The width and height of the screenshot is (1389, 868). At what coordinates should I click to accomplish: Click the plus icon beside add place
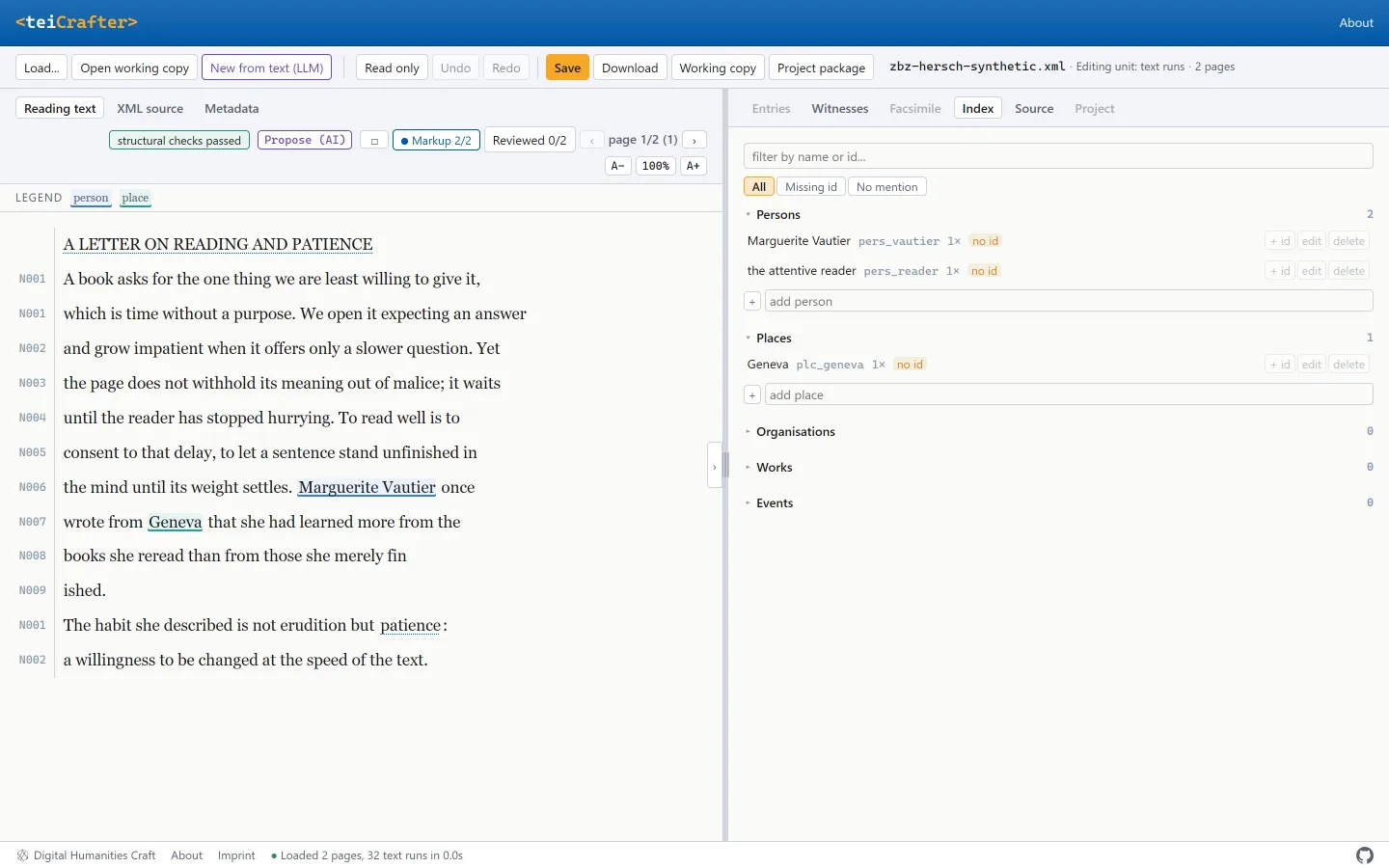click(752, 395)
